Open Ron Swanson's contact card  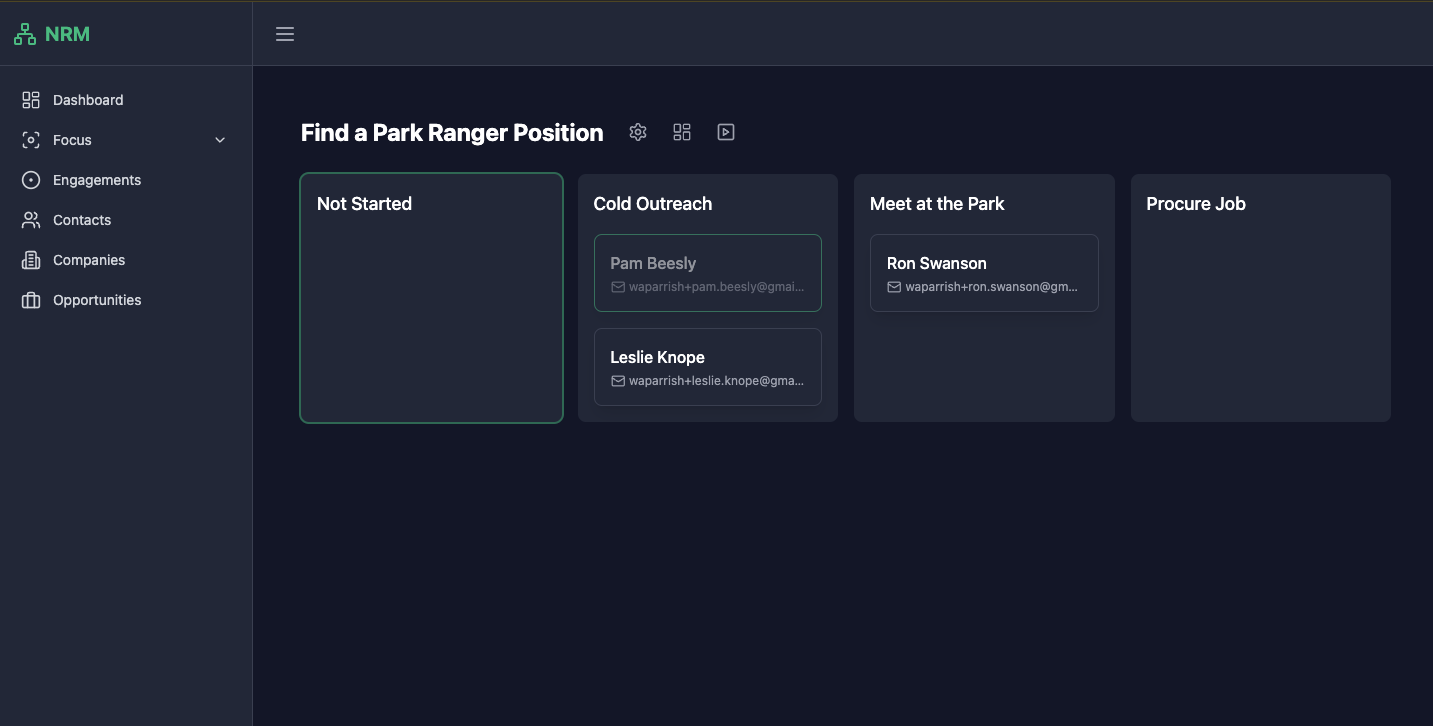click(983, 272)
